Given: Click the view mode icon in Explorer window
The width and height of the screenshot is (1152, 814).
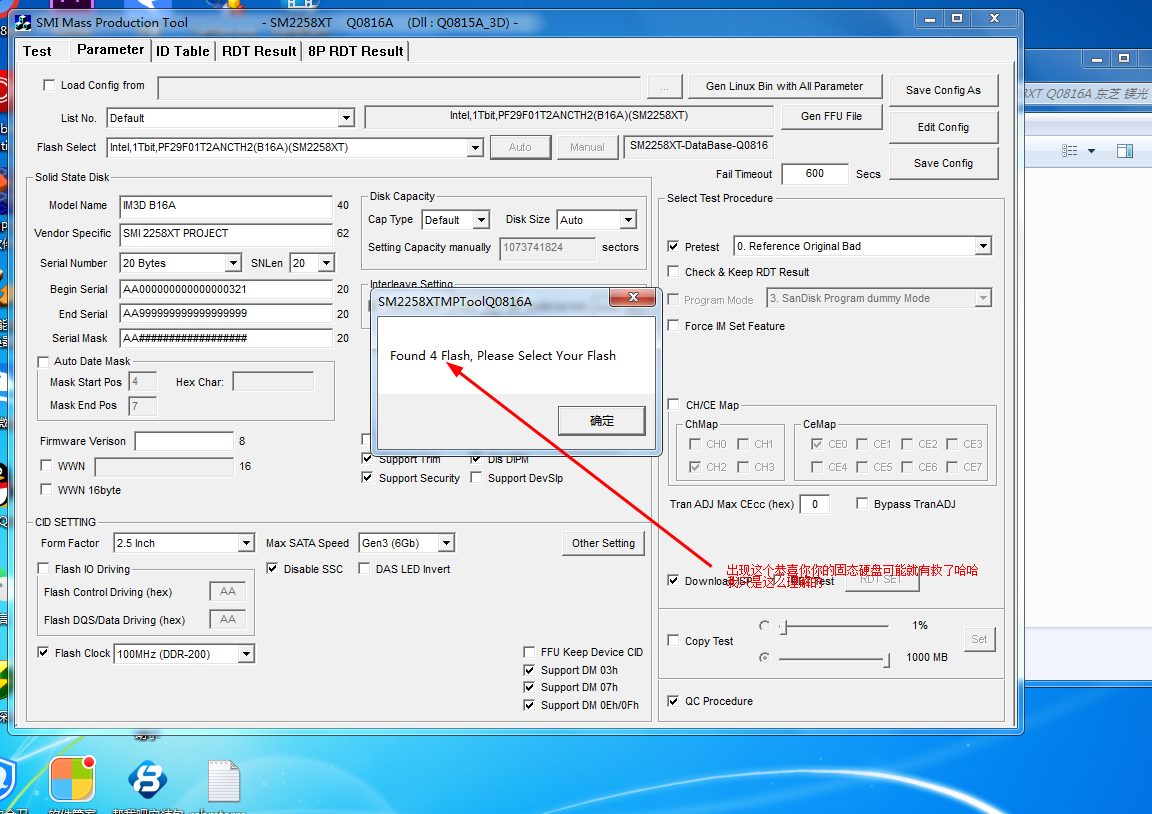Looking at the screenshot, I should click(x=1070, y=151).
